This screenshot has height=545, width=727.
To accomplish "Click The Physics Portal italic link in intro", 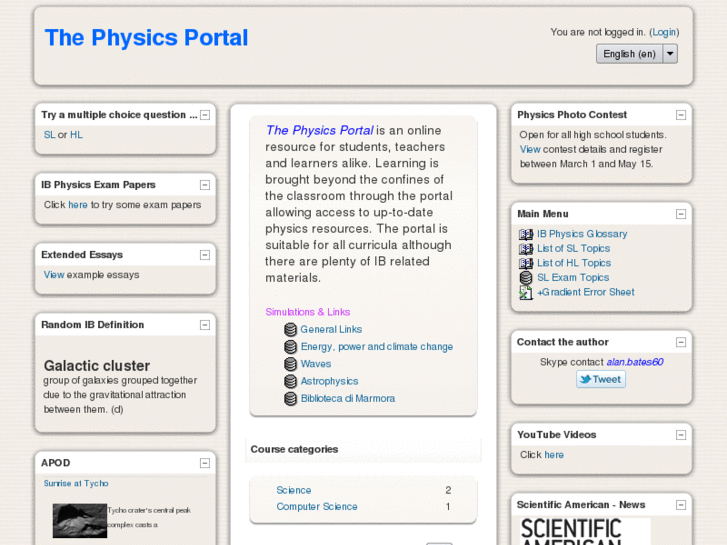I will coord(319,130).
